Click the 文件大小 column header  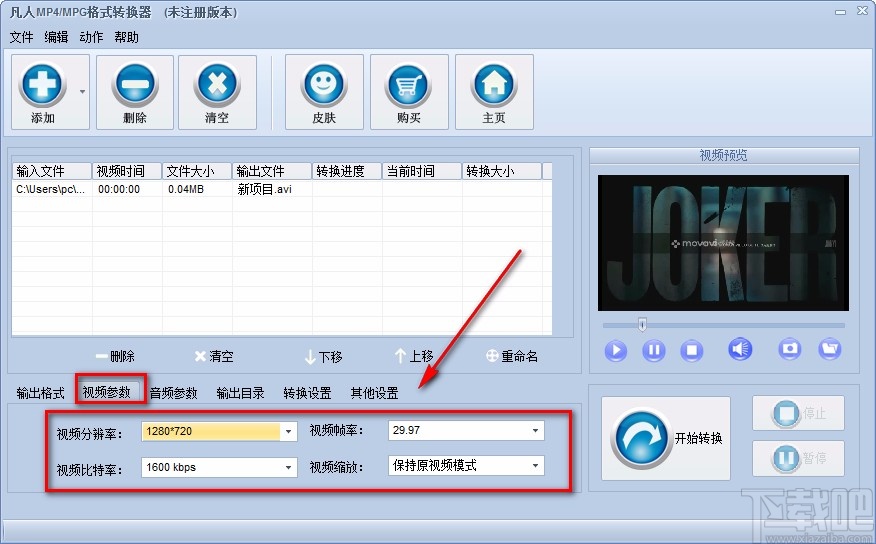tap(197, 171)
